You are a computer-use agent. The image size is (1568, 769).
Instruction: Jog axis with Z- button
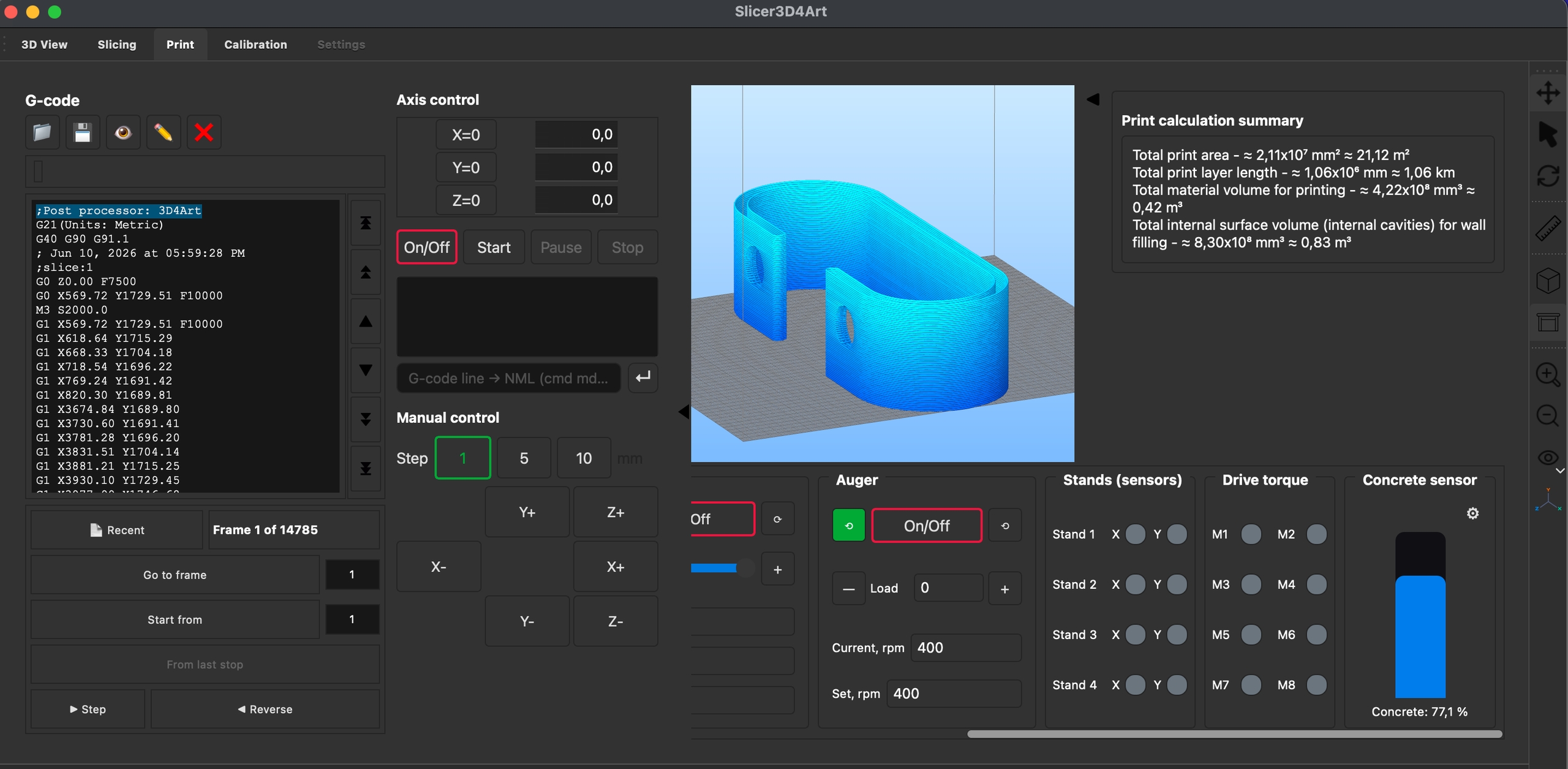[616, 621]
